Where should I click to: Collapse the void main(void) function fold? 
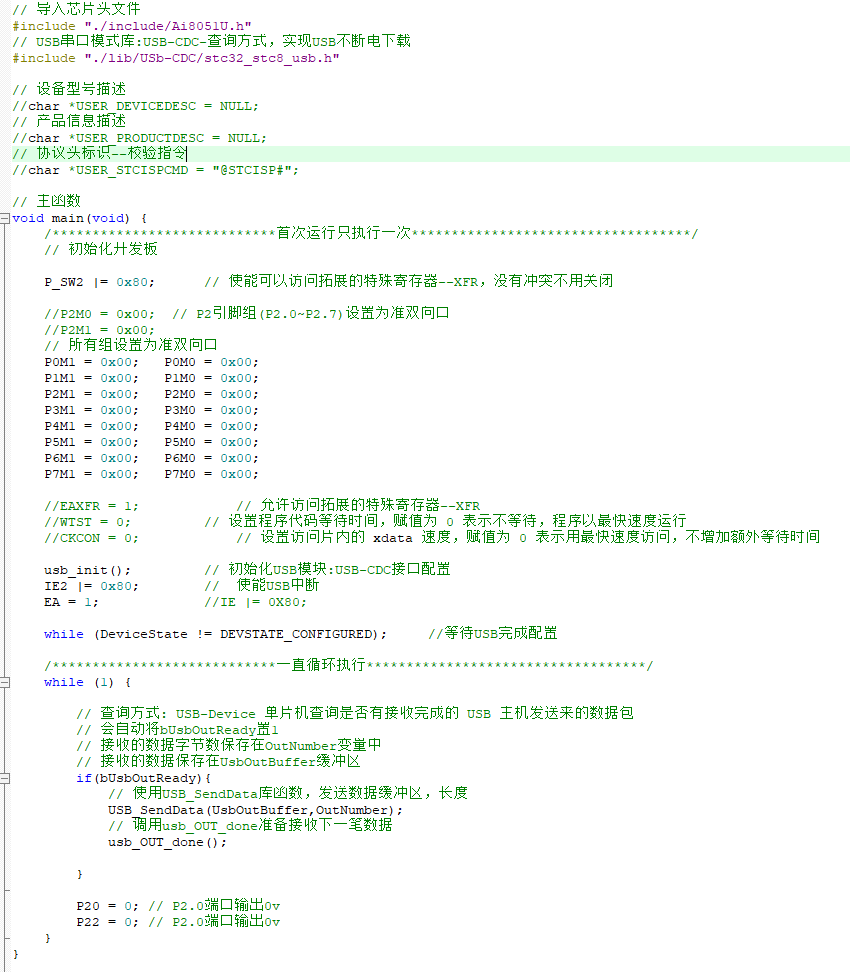pos(5,218)
